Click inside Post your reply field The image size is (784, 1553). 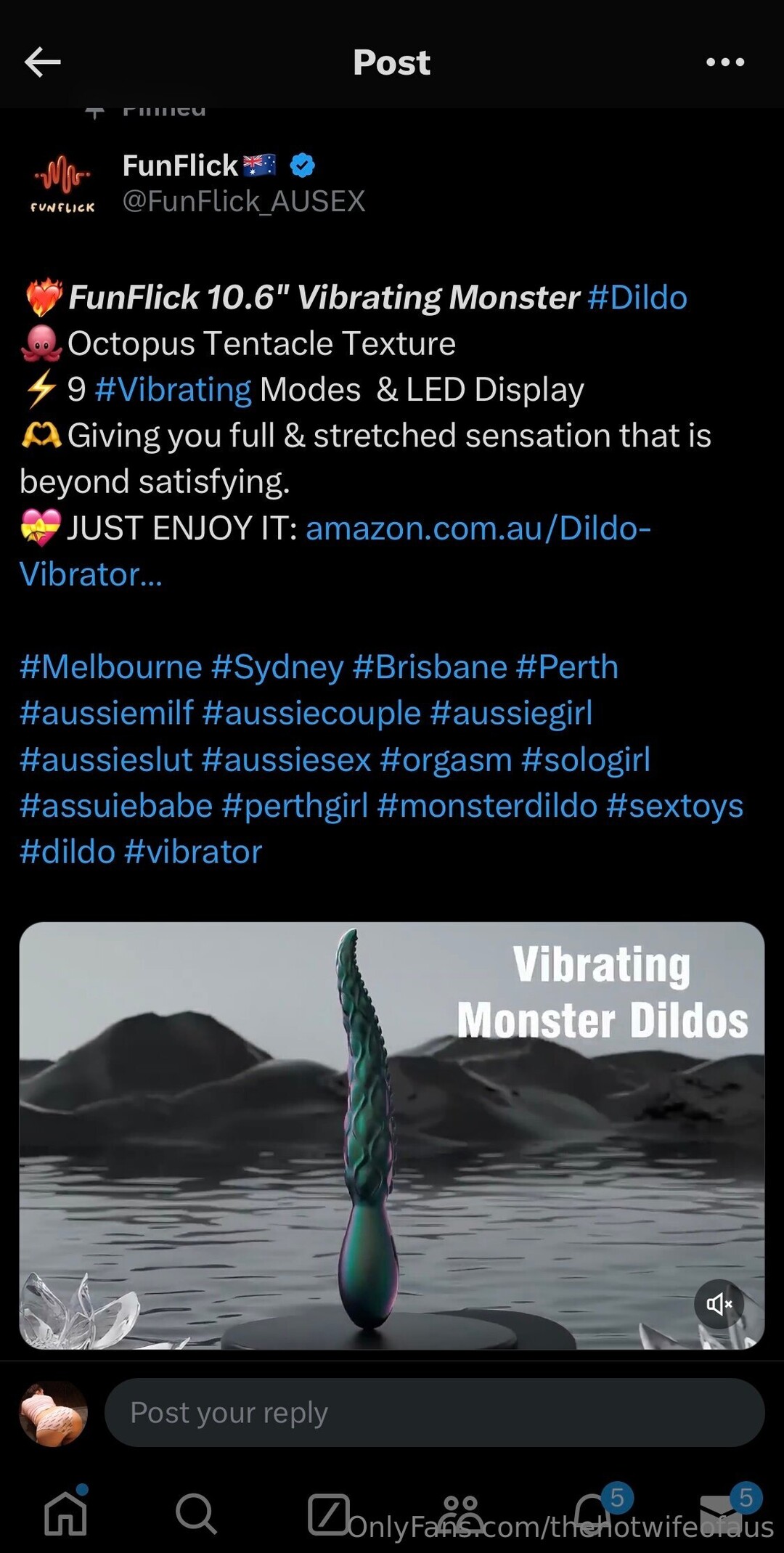(x=434, y=1412)
